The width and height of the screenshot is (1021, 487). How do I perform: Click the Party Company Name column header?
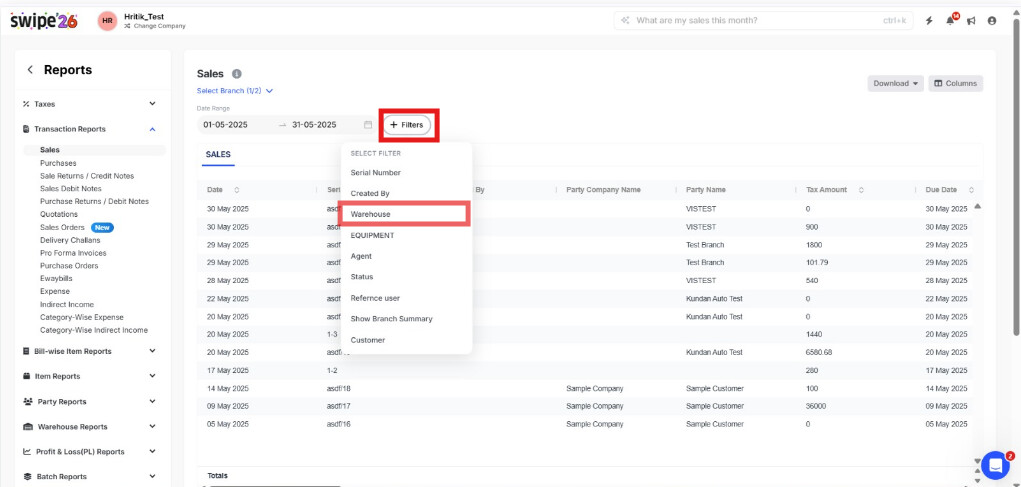tap(604, 190)
